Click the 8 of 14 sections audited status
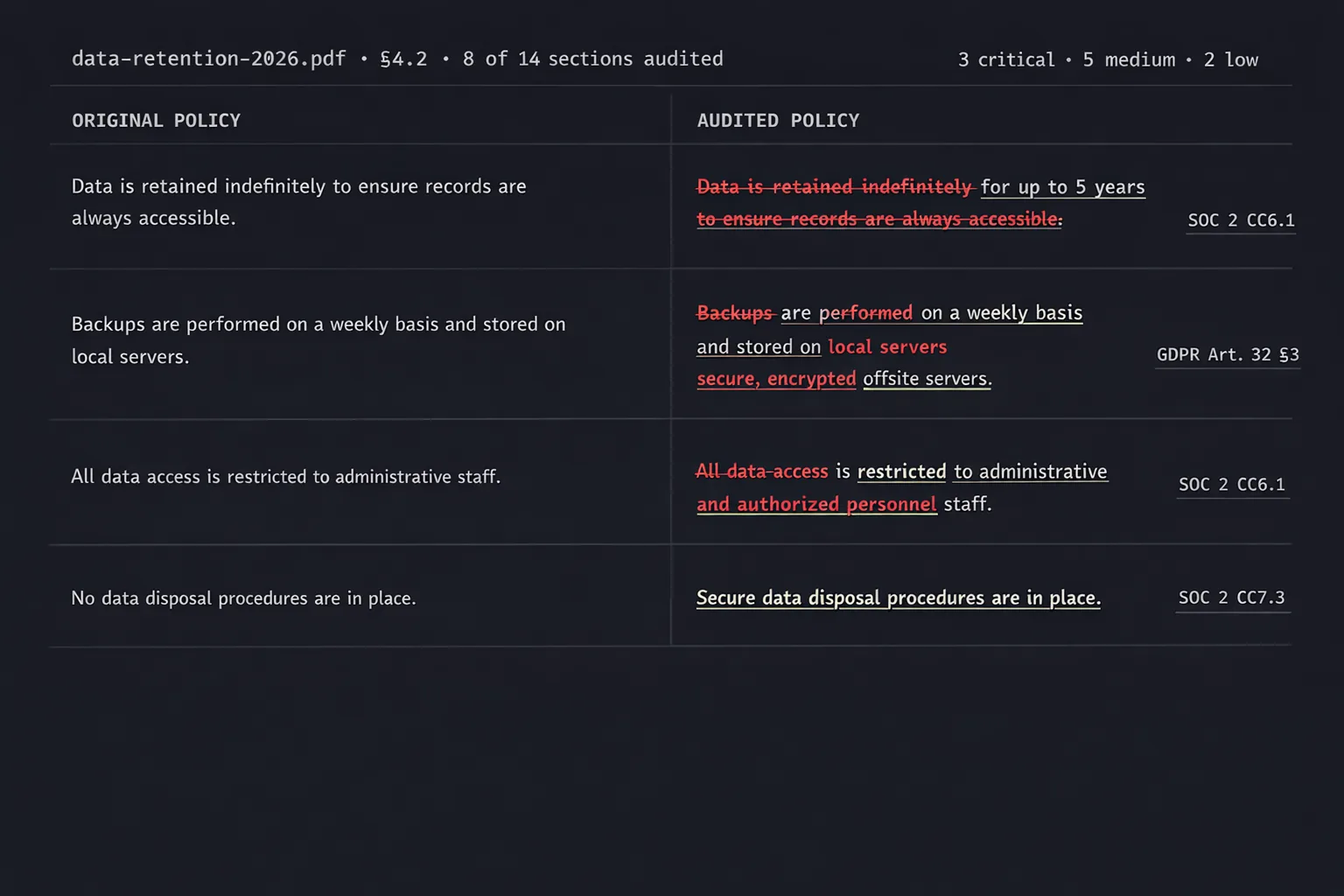The height and width of the screenshot is (896, 1344). pos(592,59)
